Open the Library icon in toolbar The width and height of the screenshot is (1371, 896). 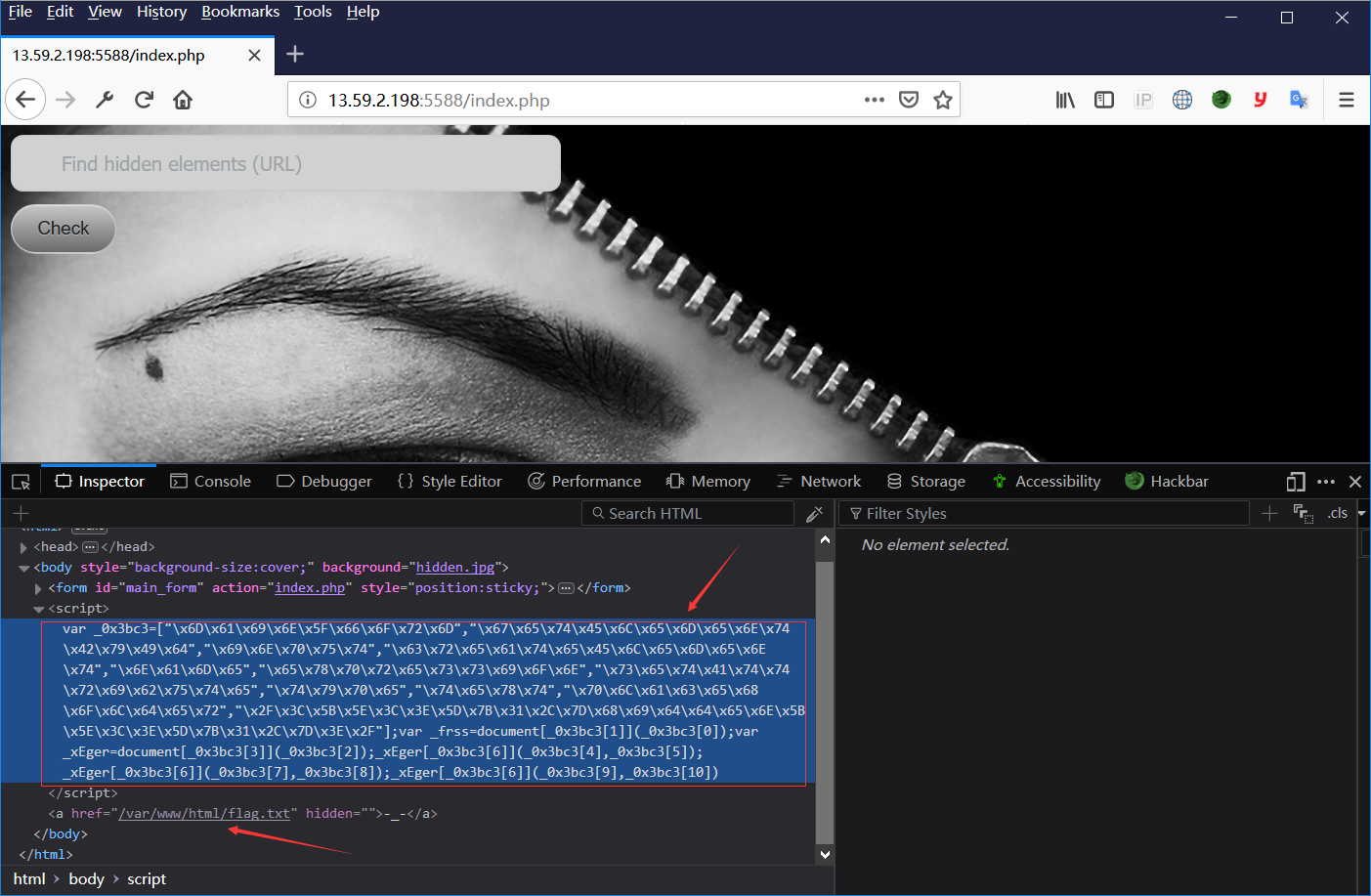(x=1064, y=100)
